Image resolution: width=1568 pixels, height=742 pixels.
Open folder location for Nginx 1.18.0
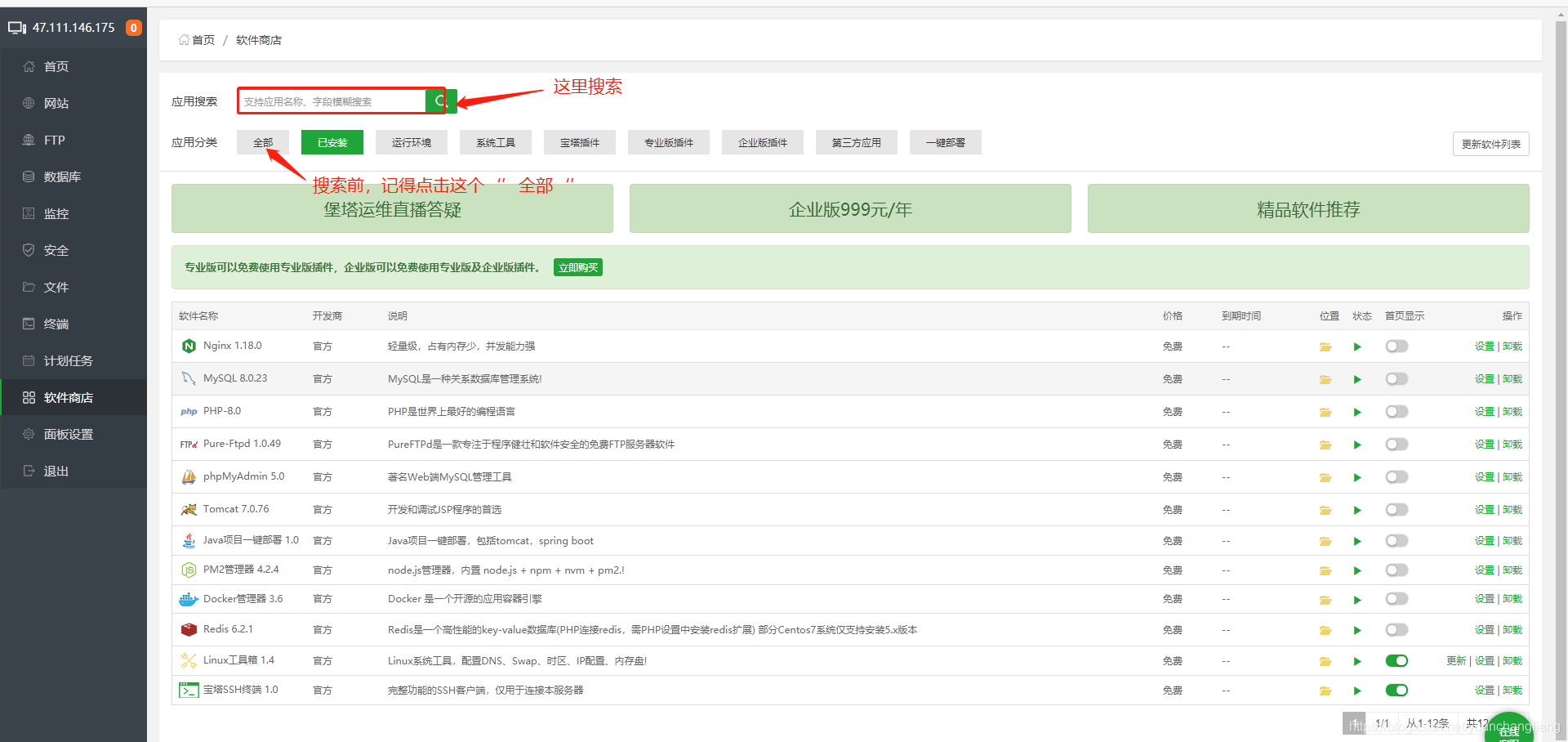pyautogui.click(x=1325, y=346)
